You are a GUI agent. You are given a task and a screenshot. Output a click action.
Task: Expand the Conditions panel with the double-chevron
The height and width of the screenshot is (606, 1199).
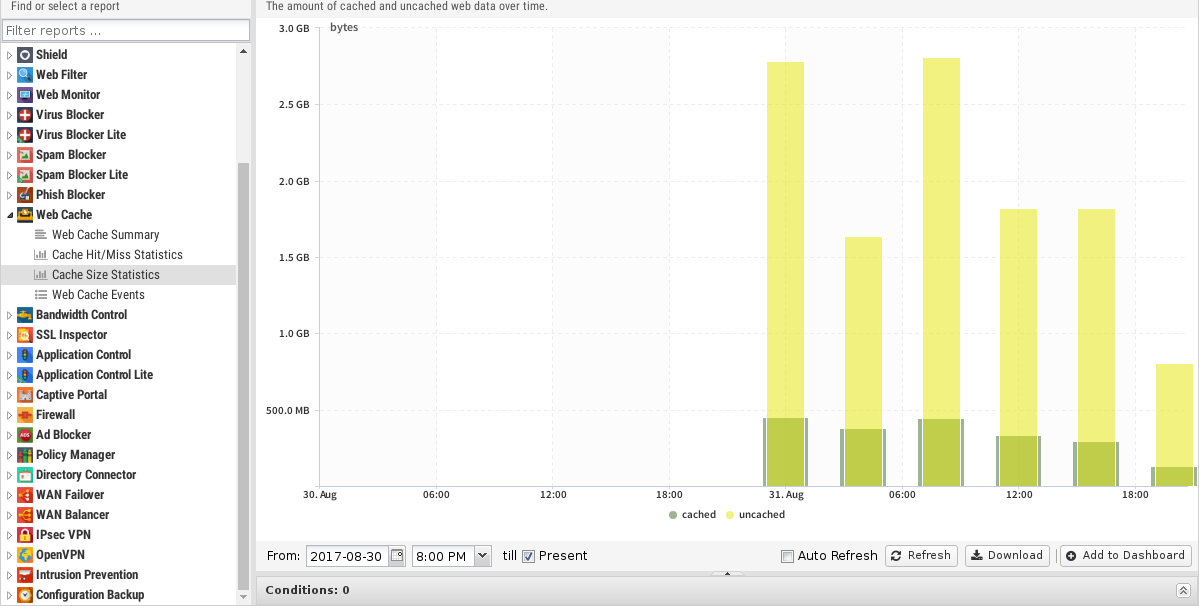1183,590
